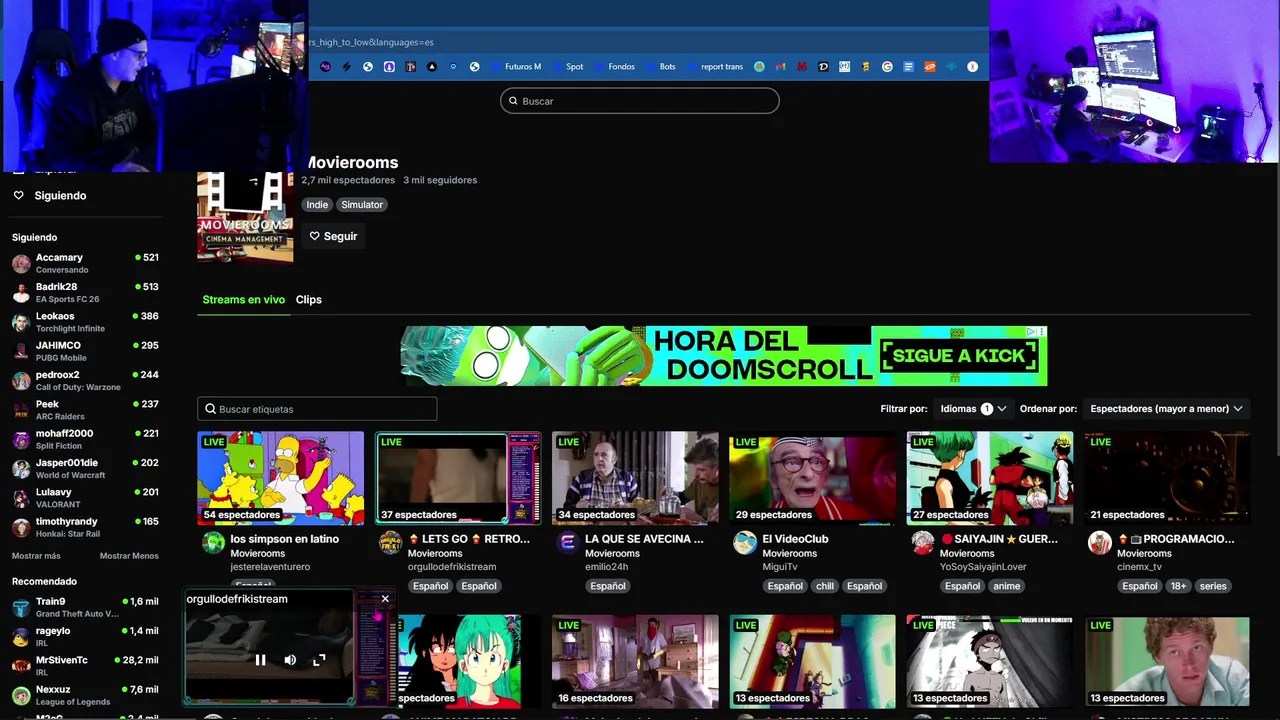Screen dimensions: 1280x720
Task: Open the Idiomas filter dropdown
Action: point(973,409)
